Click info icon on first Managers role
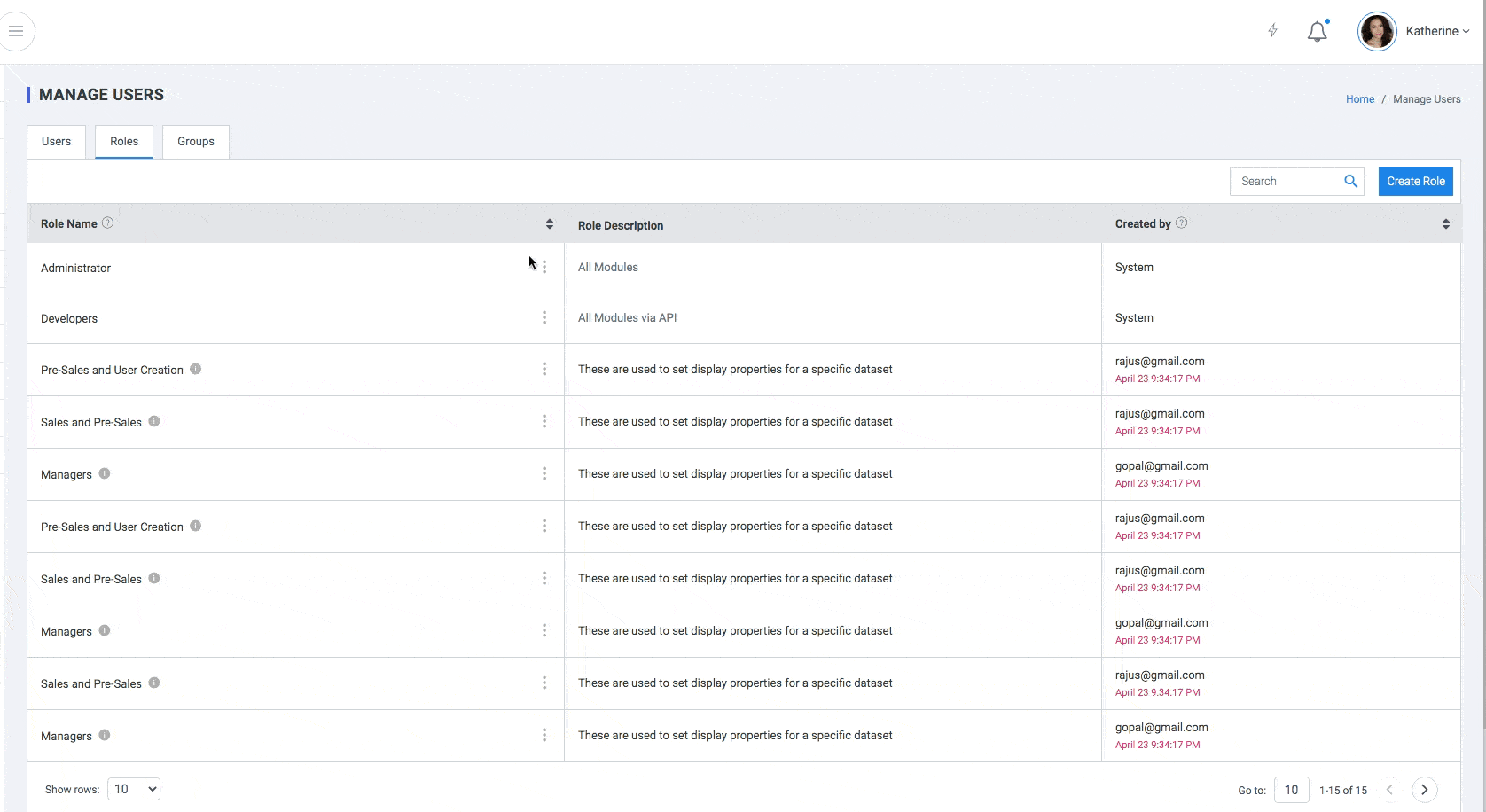 105,473
